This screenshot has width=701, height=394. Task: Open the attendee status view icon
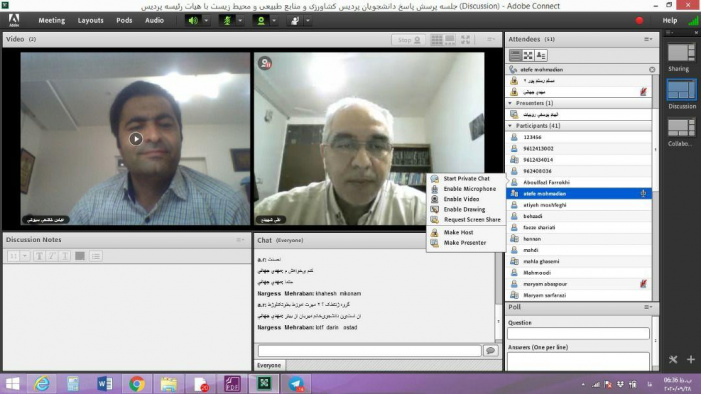click(541, 55)
